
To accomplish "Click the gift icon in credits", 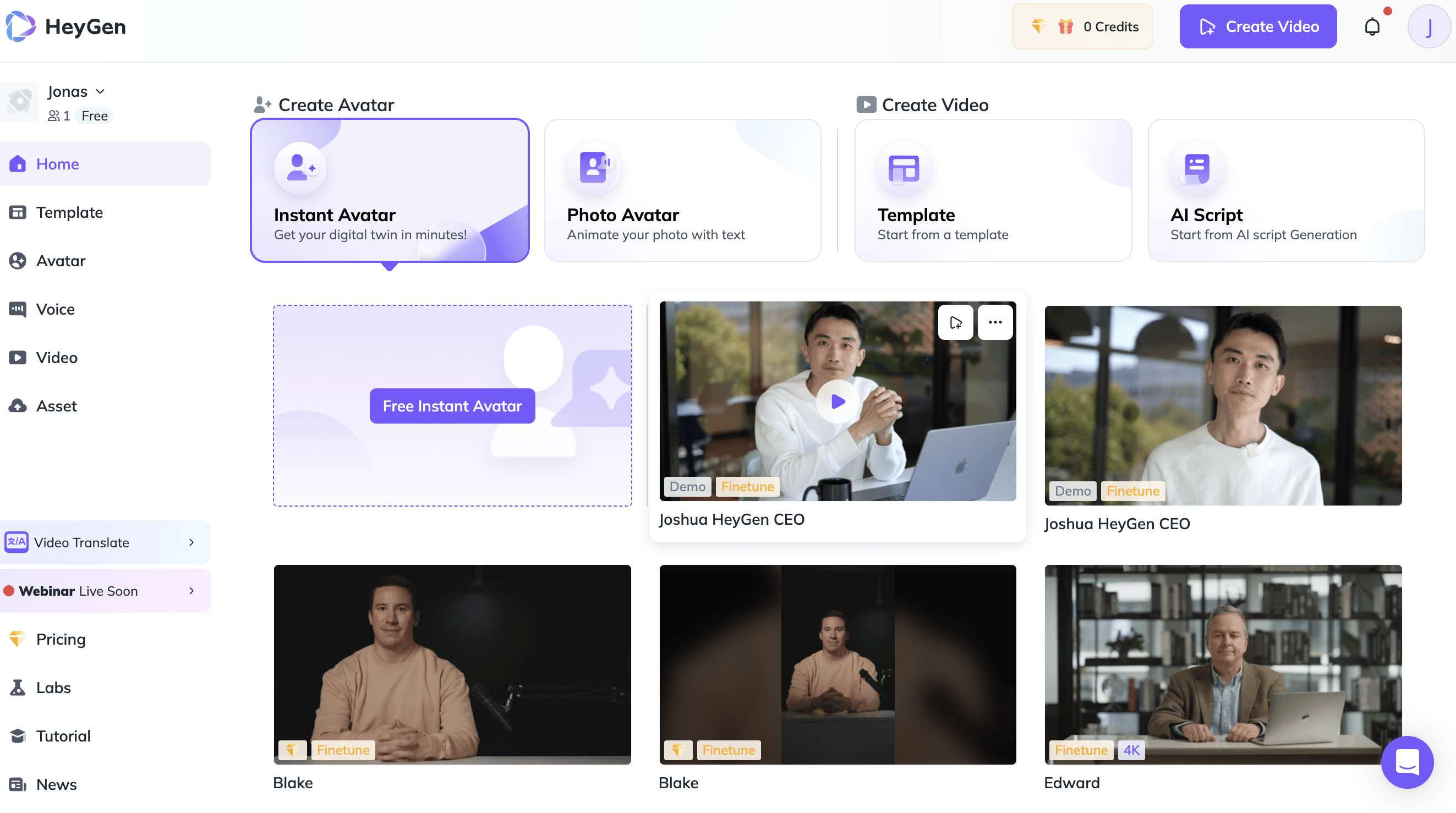I will tap(1065, 26).
